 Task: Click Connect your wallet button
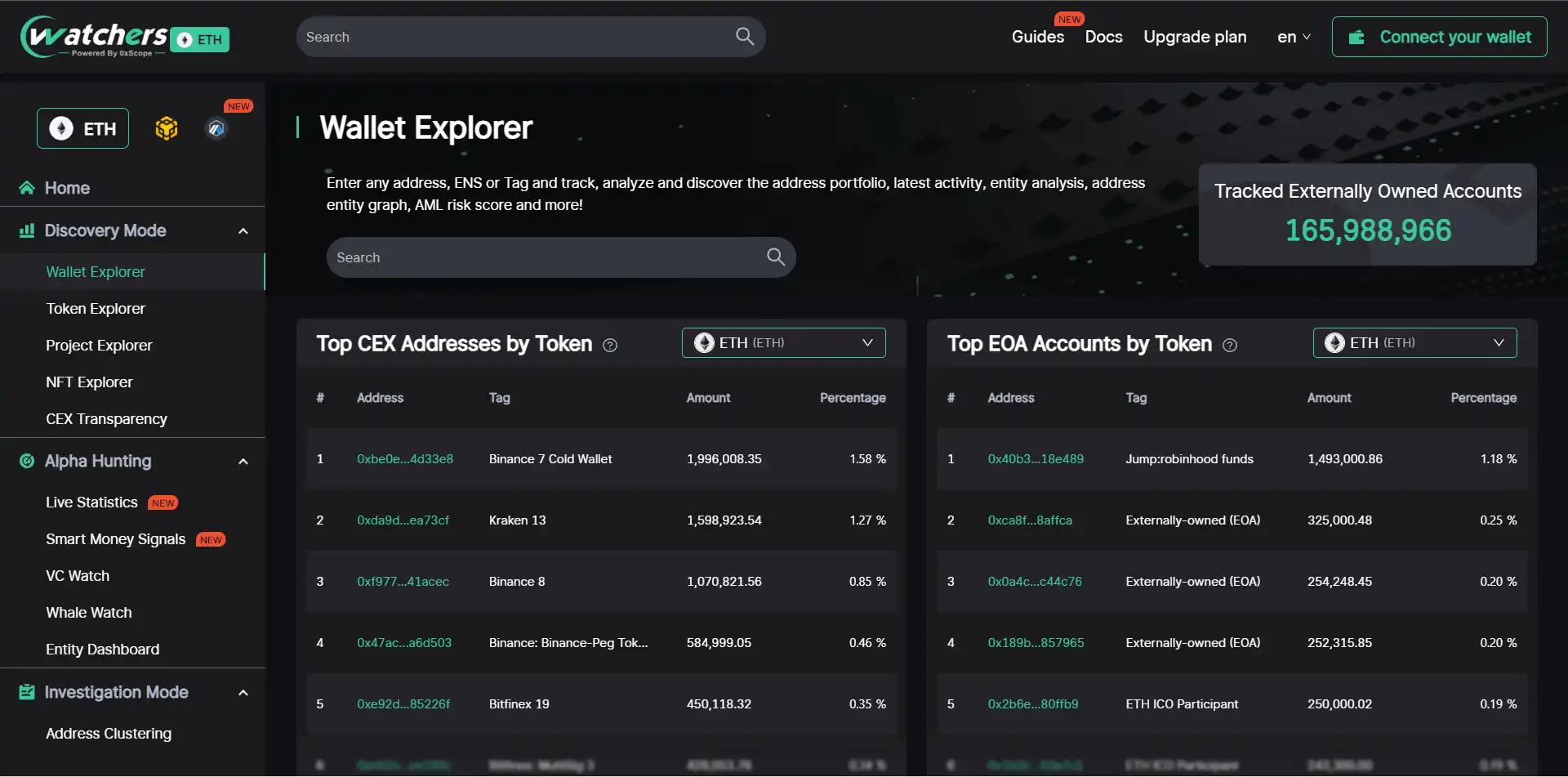pyautogui.click(x=1439, y=37)
